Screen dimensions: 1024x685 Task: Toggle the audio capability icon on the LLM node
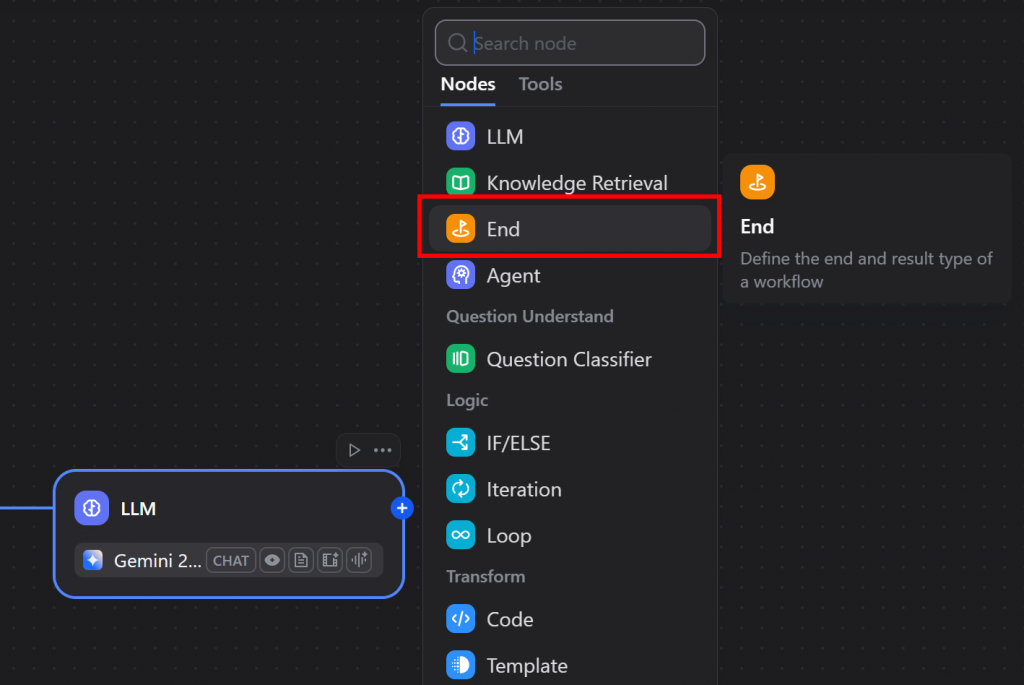[x=358, y=560]
